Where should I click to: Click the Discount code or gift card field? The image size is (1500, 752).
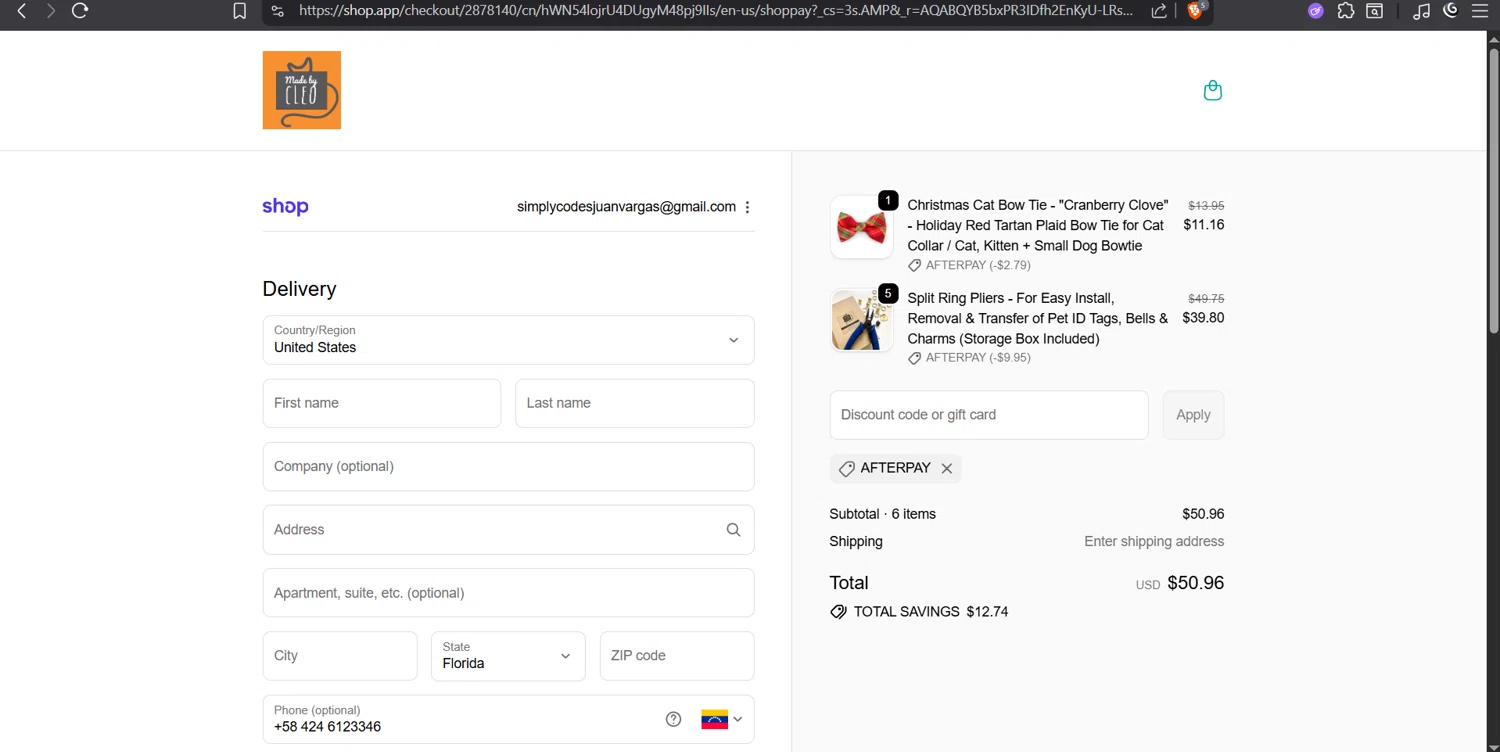point(989,415)
